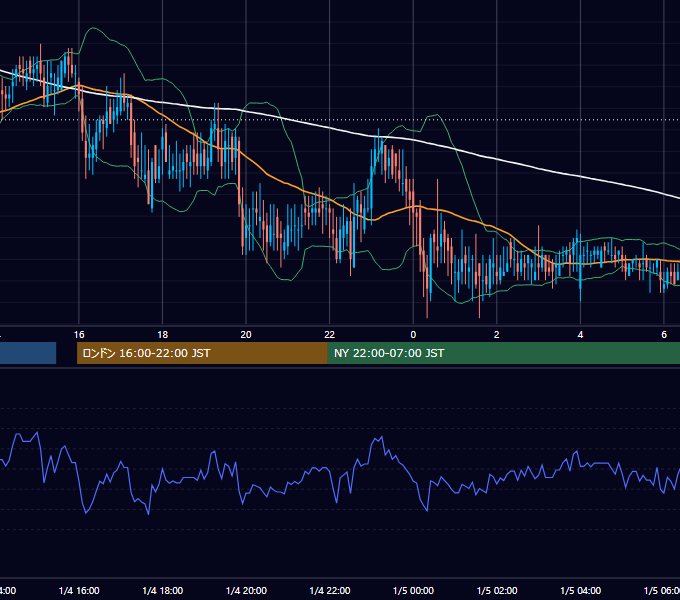Click the 1/5 00:00 date label
This screenshot has width=680, height=600.
[413, 590]
